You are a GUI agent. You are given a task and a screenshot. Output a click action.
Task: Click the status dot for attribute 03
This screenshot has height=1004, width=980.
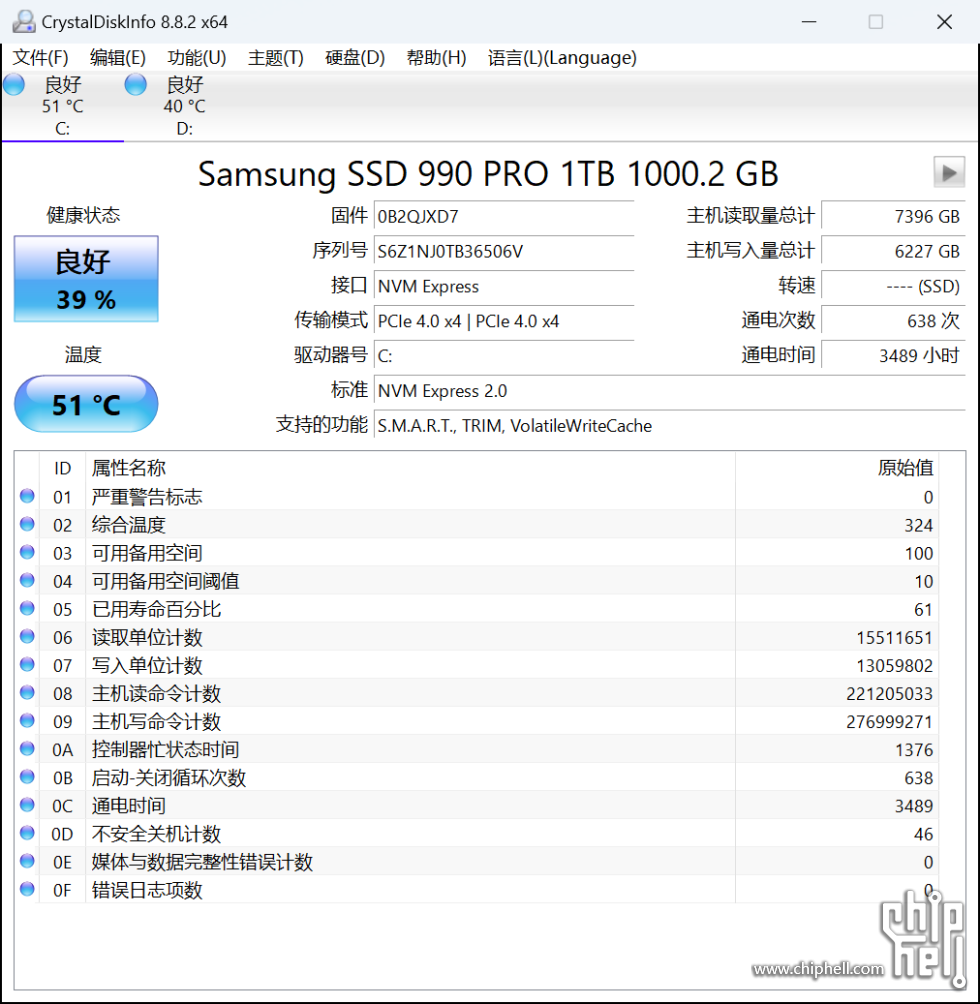coord(27,553)
